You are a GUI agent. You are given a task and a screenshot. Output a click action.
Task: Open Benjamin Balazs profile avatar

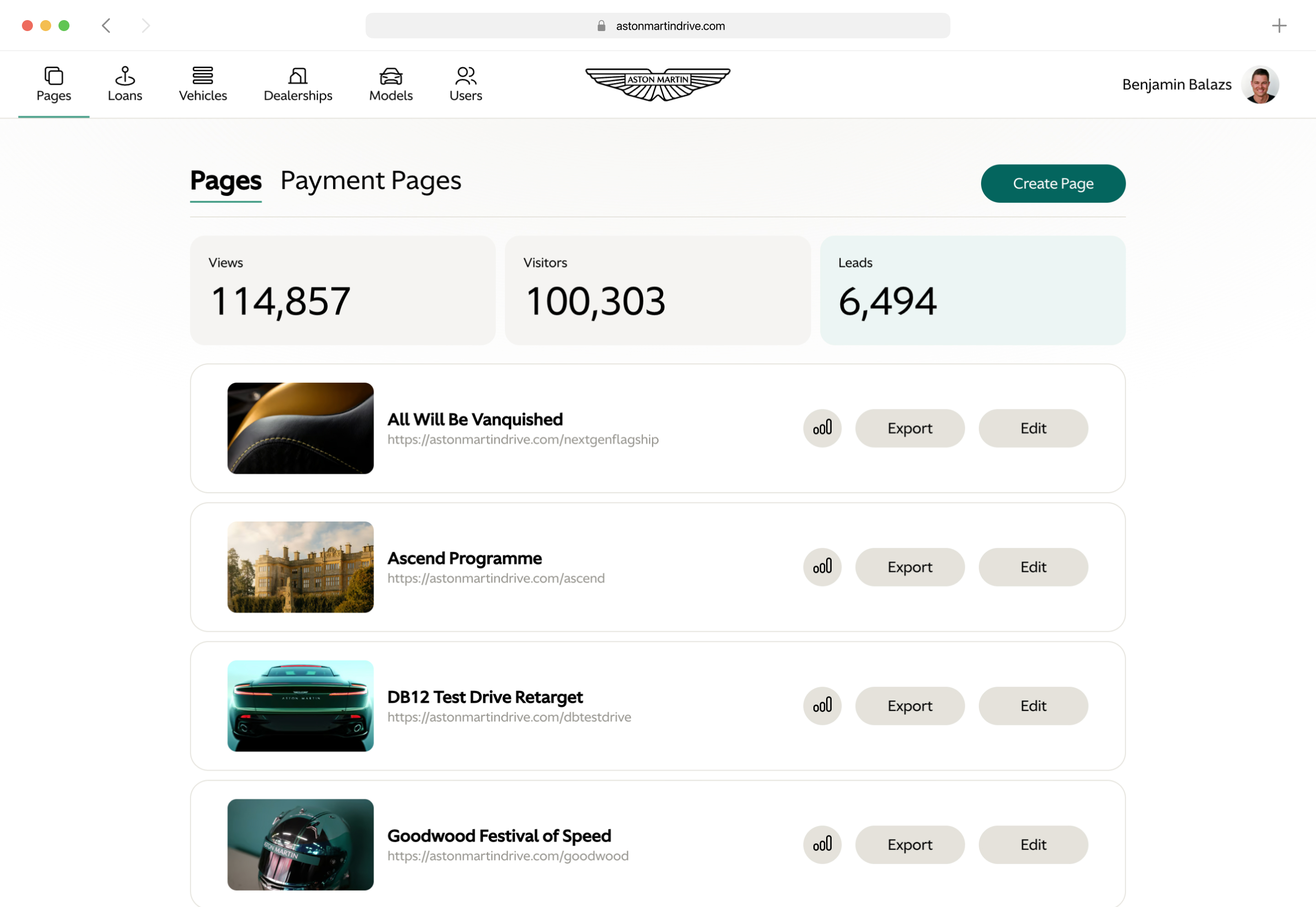[1259, 84]
